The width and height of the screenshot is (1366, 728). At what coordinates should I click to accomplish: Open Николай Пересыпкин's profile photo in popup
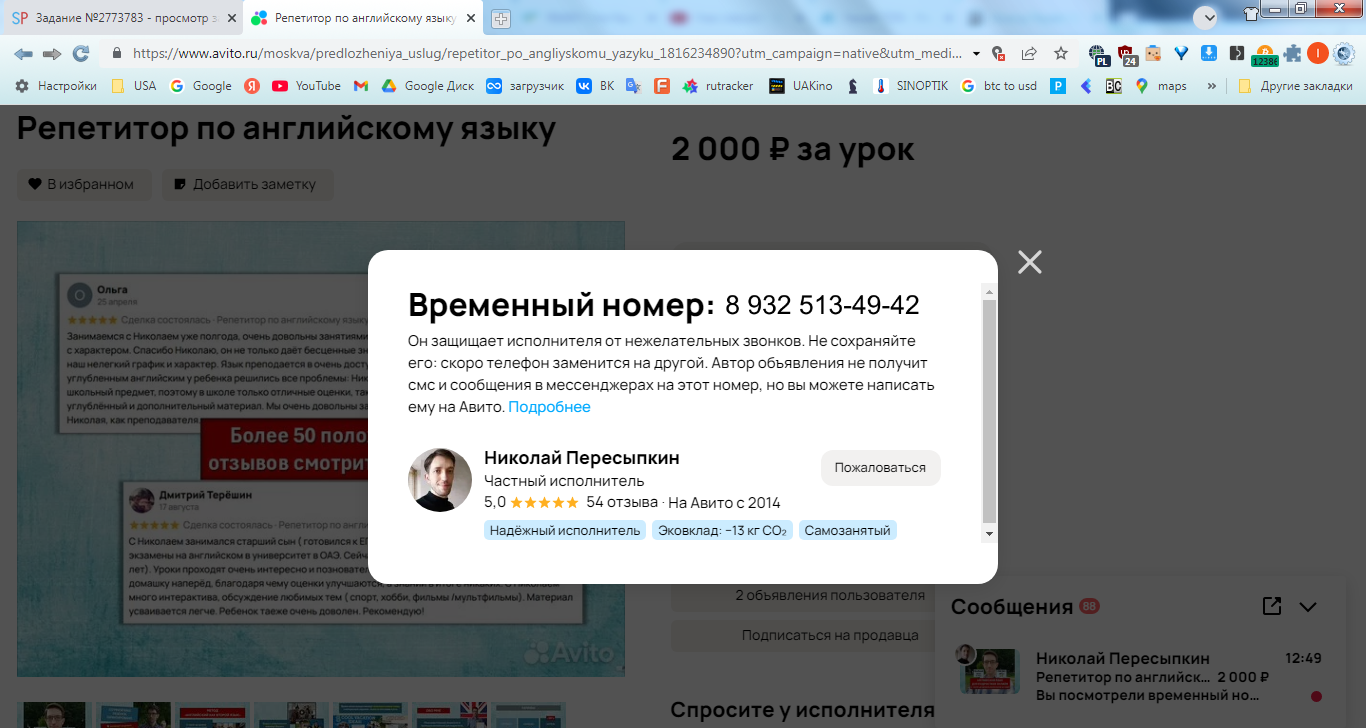click(440, 480)
